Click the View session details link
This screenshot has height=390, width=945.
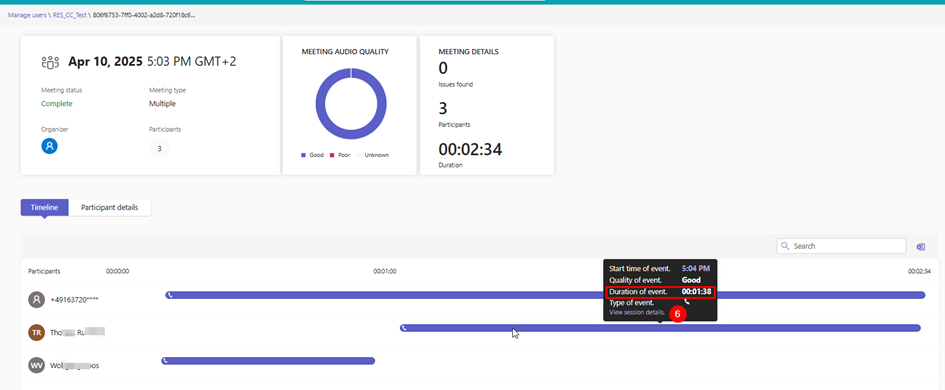pyautogui.click(x=638, y=313)
